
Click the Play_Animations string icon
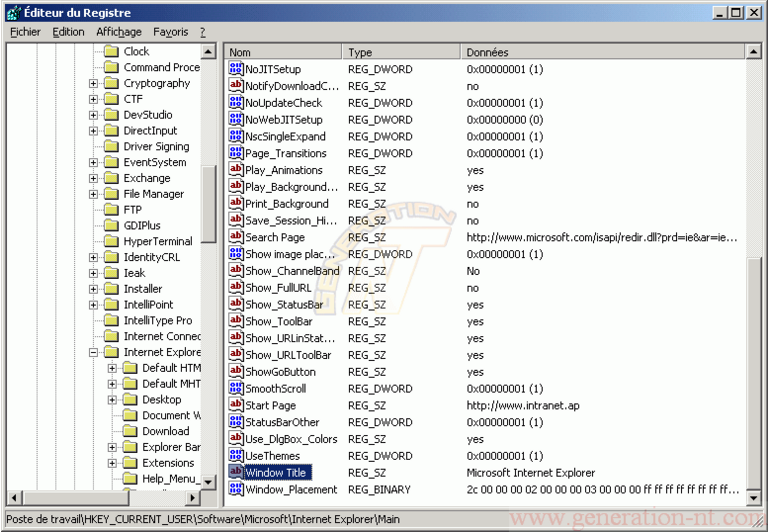tap(236, 169)
